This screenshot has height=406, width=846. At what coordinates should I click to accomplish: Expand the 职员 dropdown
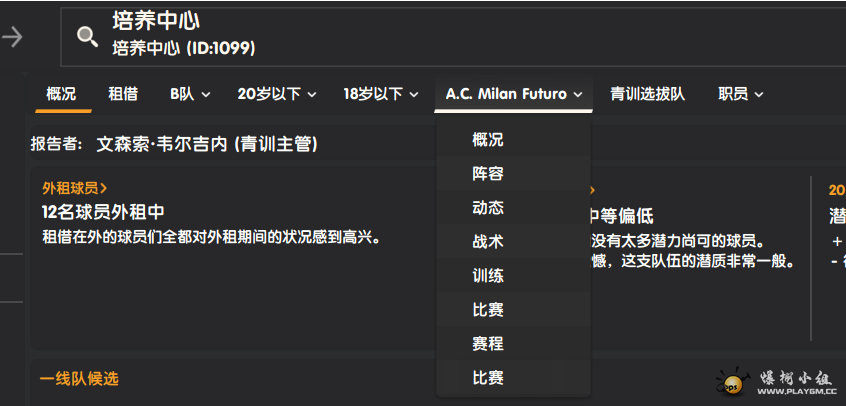pos(741,94)
